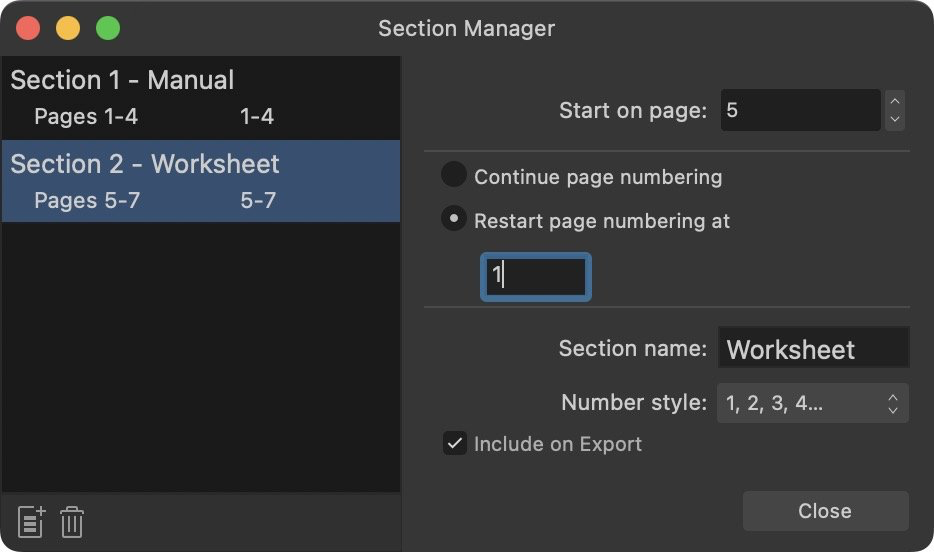Viewport: 934px width, 552px height.
Task: Click the restart numbering value field
Action: (x=536, y=277)
